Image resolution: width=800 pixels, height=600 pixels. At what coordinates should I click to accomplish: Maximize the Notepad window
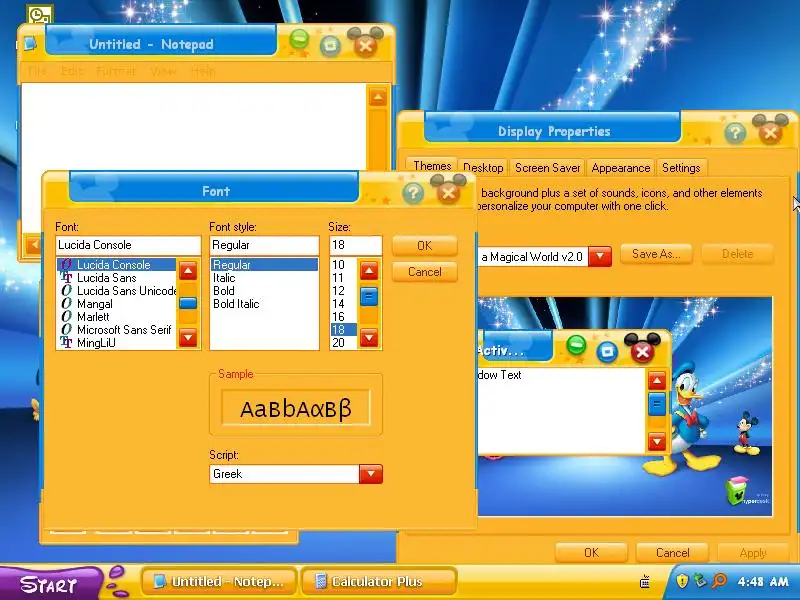pyautogui.click(x=330, y=47)
